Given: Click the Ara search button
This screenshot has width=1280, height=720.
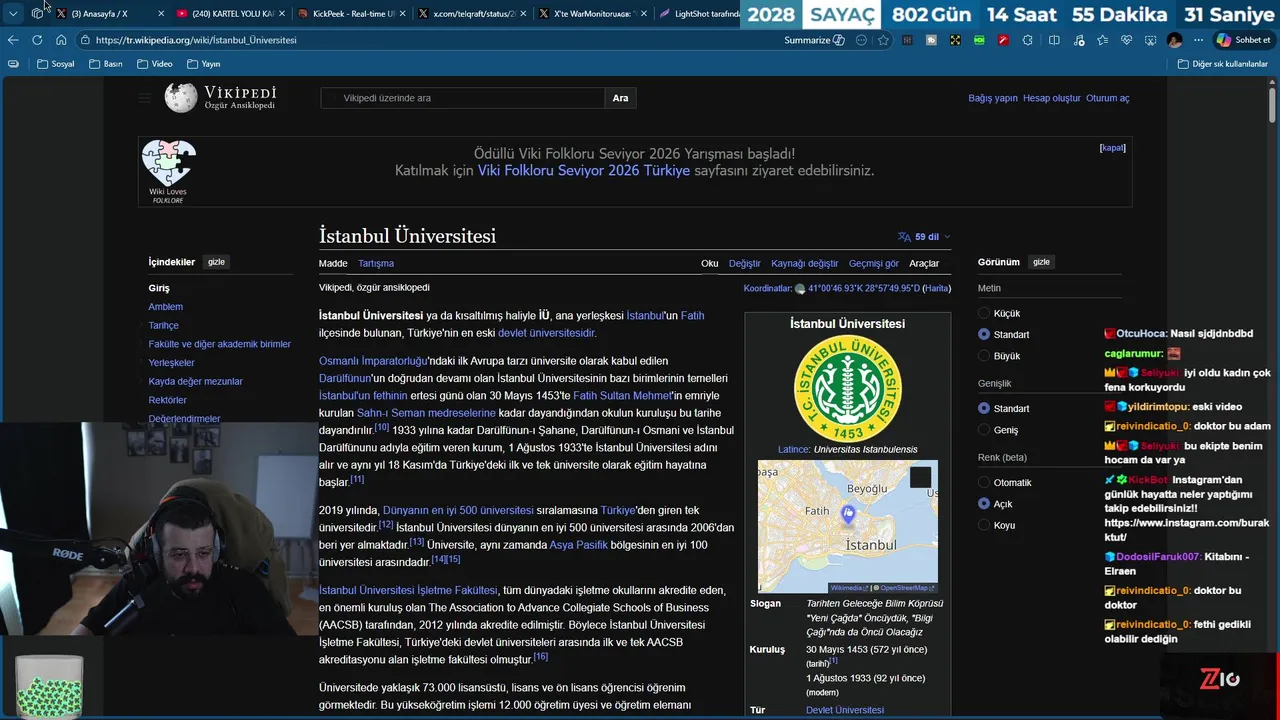Looking at the screenshot, I should point(621,98).
